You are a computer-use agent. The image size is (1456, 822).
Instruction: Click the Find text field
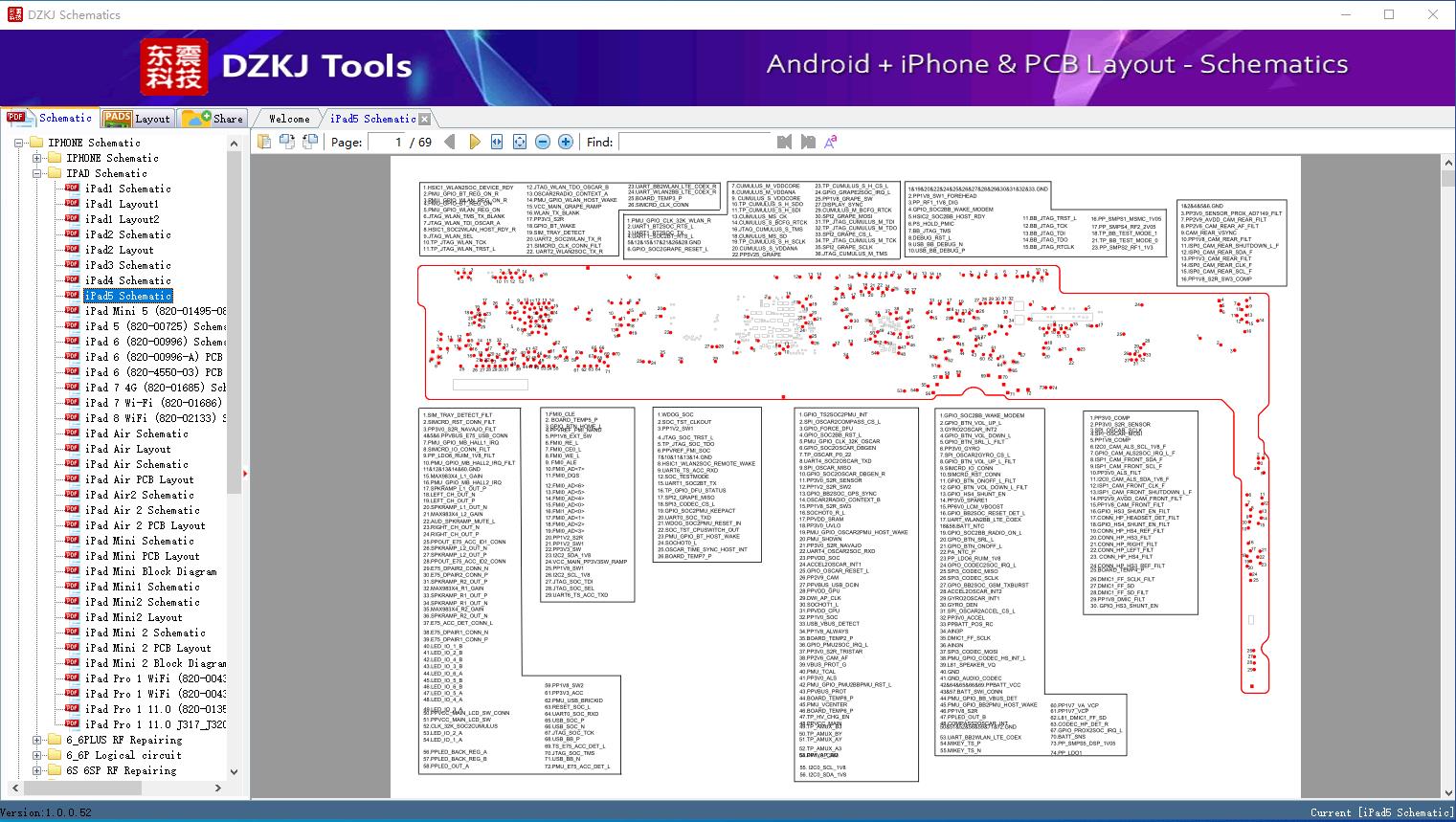click(x=695, y=142)
